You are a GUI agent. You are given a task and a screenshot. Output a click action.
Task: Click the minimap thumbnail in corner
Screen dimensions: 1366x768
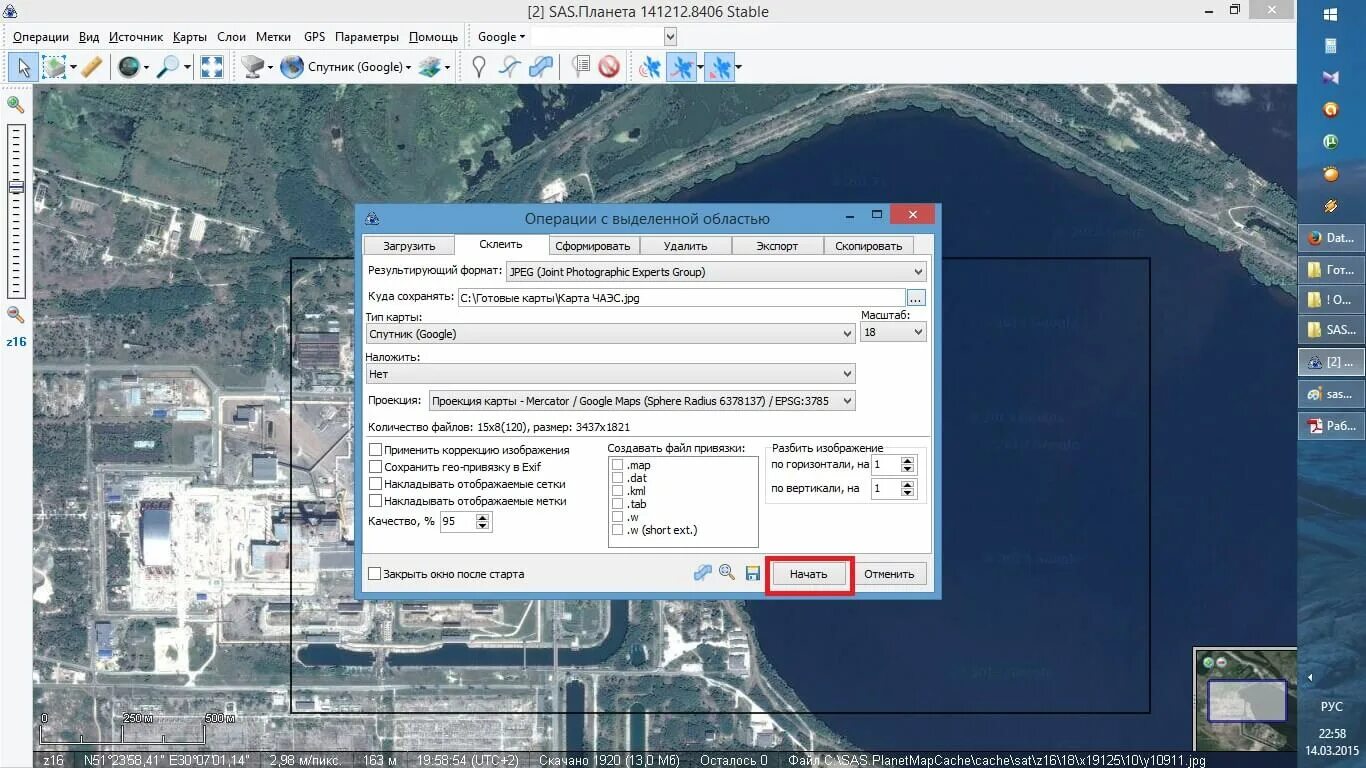(x=1244, y=698)
